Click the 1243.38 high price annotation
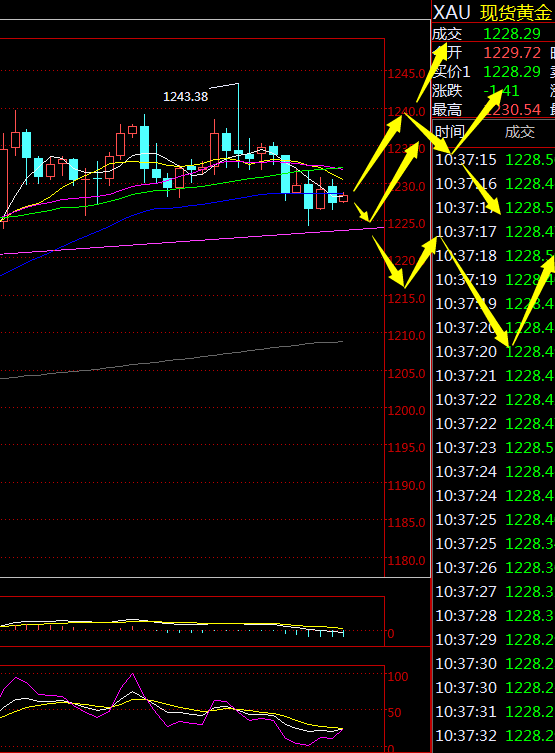This screenshot has height=753, width=555. coord(185,97)
